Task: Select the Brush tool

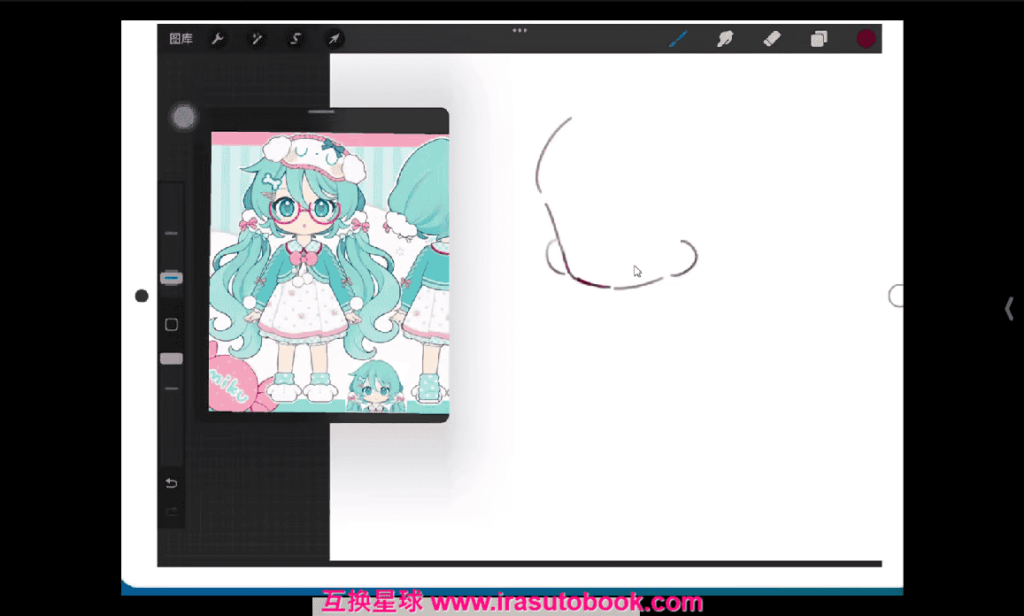Action: pyautogui.click(x=679, y=39)
